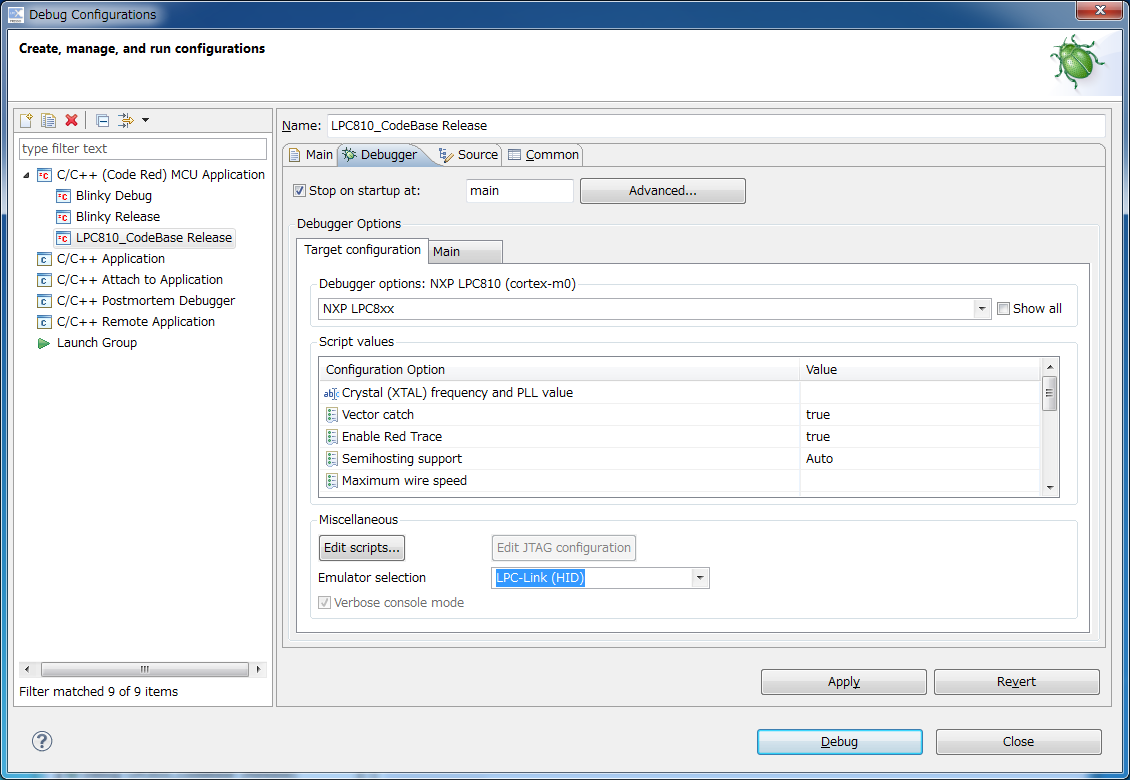Viewport: 1130px width, 780px height.
Task: Click the Script values vertical scrollbar thumb
Action: 1049,393
